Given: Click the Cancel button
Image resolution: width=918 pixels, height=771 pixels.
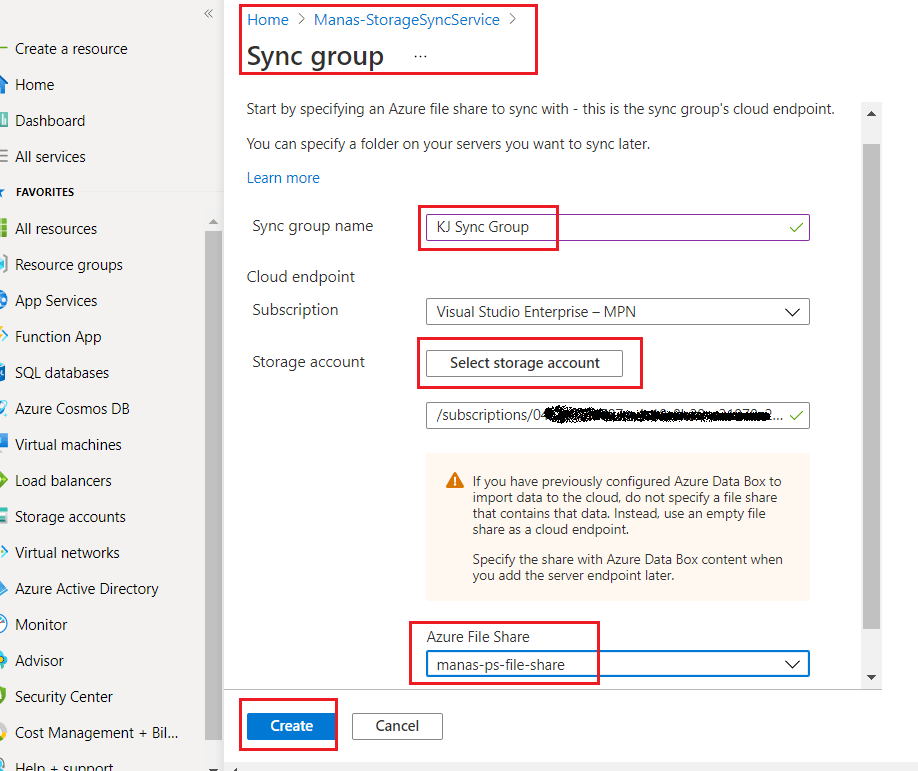Looking at the screenshot, I should [397, 726].
